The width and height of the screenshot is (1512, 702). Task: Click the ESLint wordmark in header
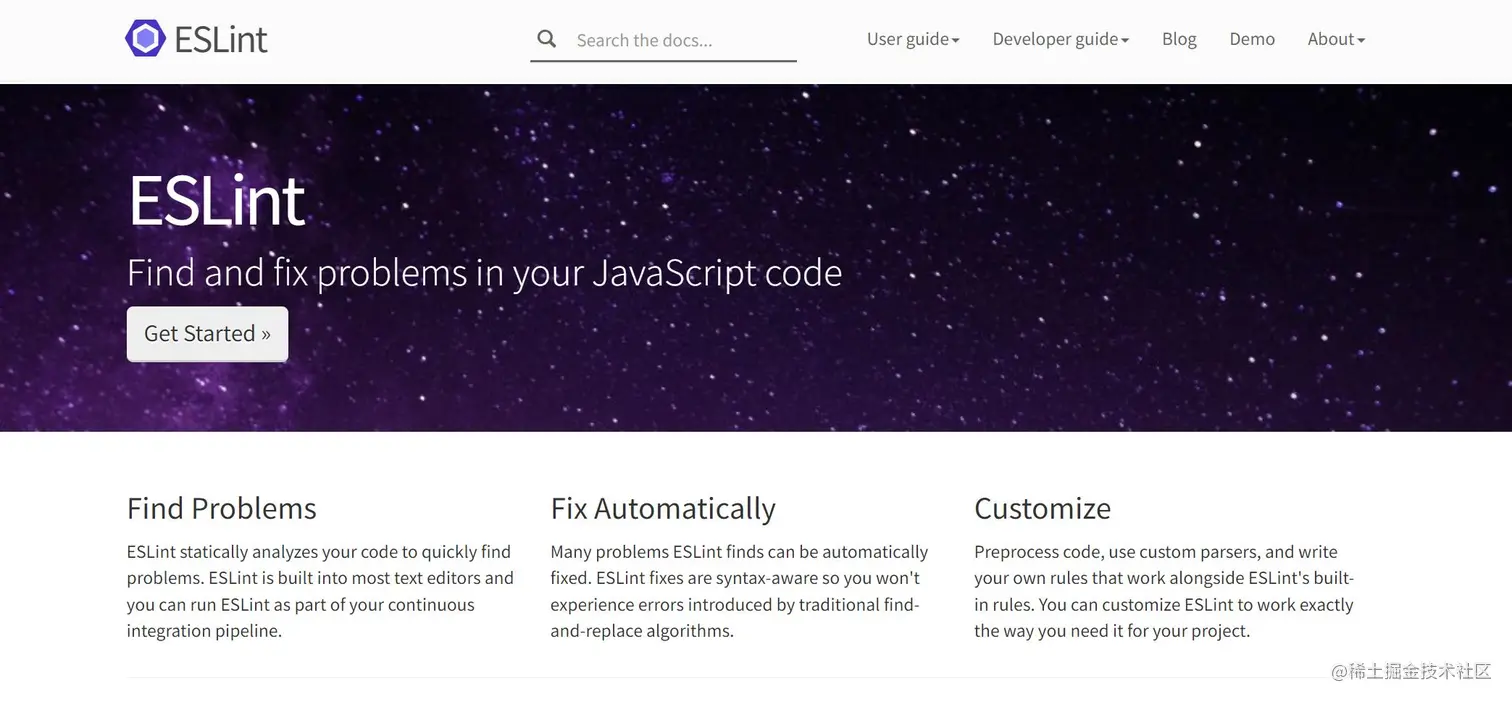pos(221,39)
